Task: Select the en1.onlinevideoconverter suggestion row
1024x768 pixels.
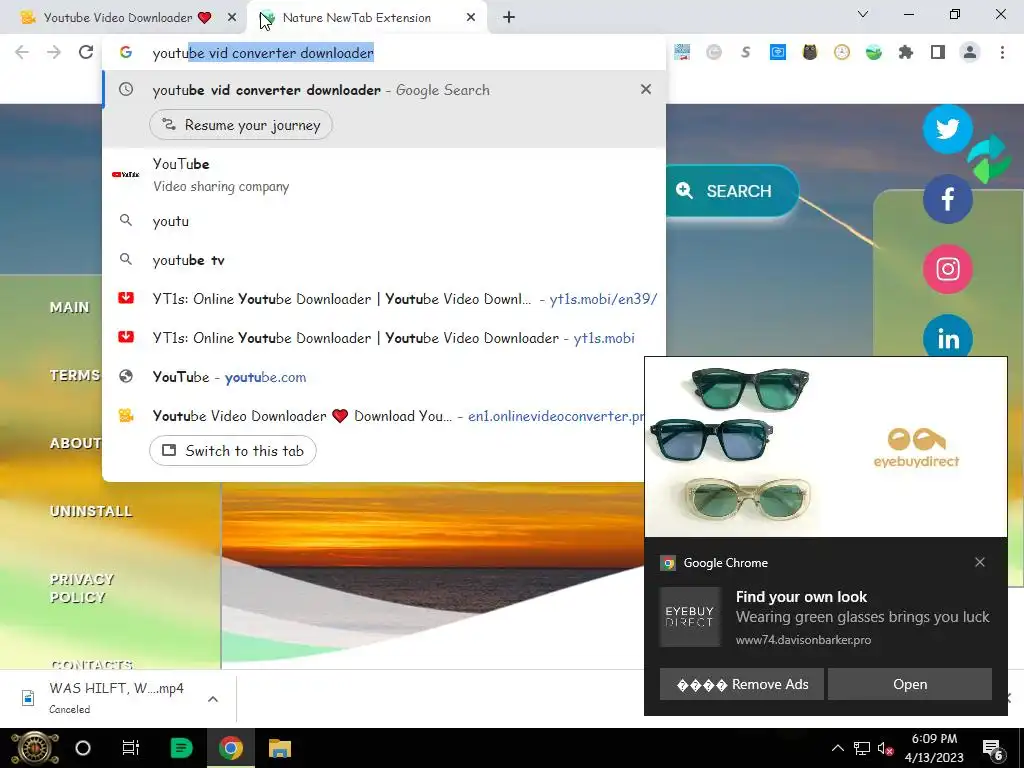Action: [x=374, y=416]
